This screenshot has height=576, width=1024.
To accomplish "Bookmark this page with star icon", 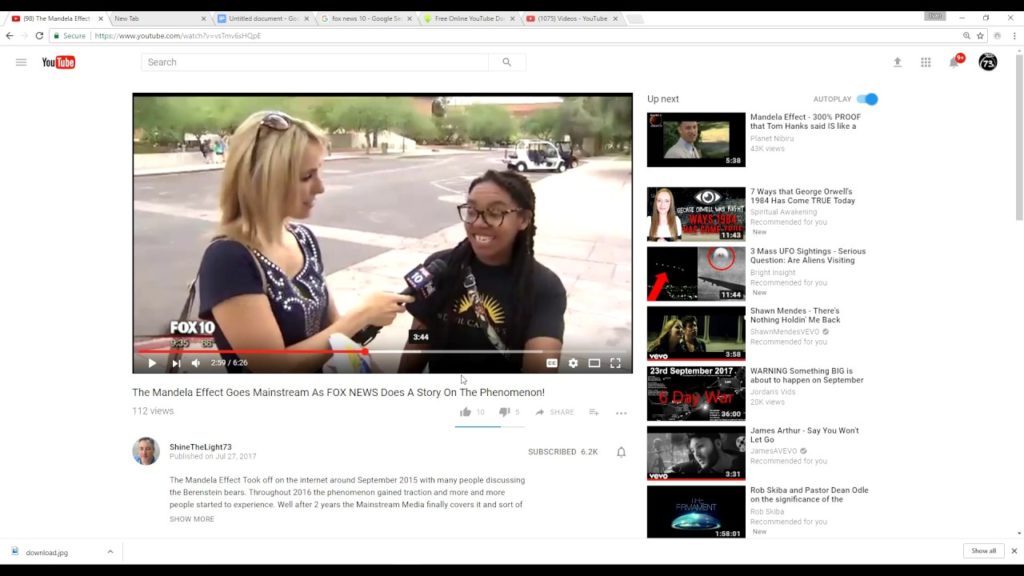I will 980,36.
